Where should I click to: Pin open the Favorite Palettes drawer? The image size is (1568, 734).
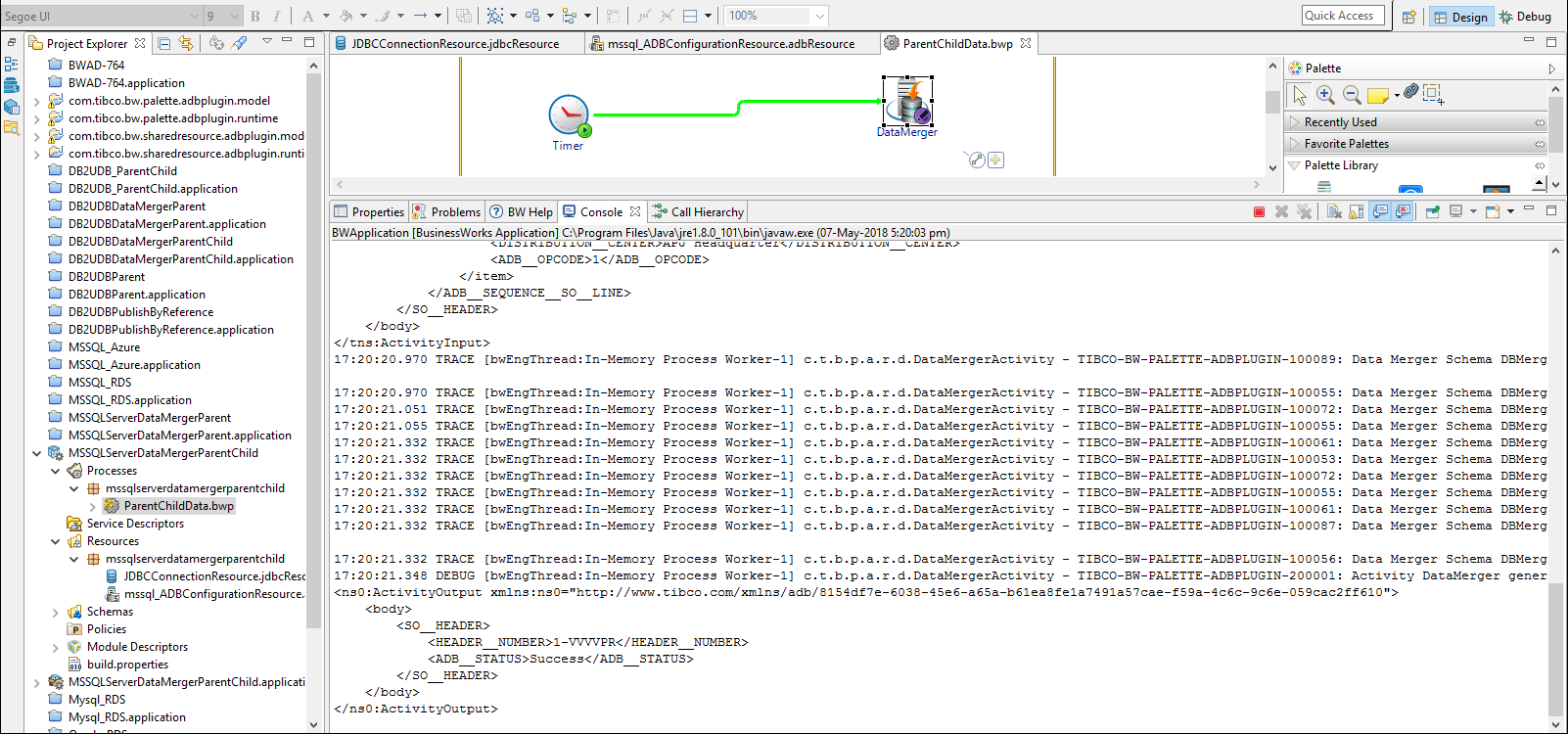click(1540, 145)
